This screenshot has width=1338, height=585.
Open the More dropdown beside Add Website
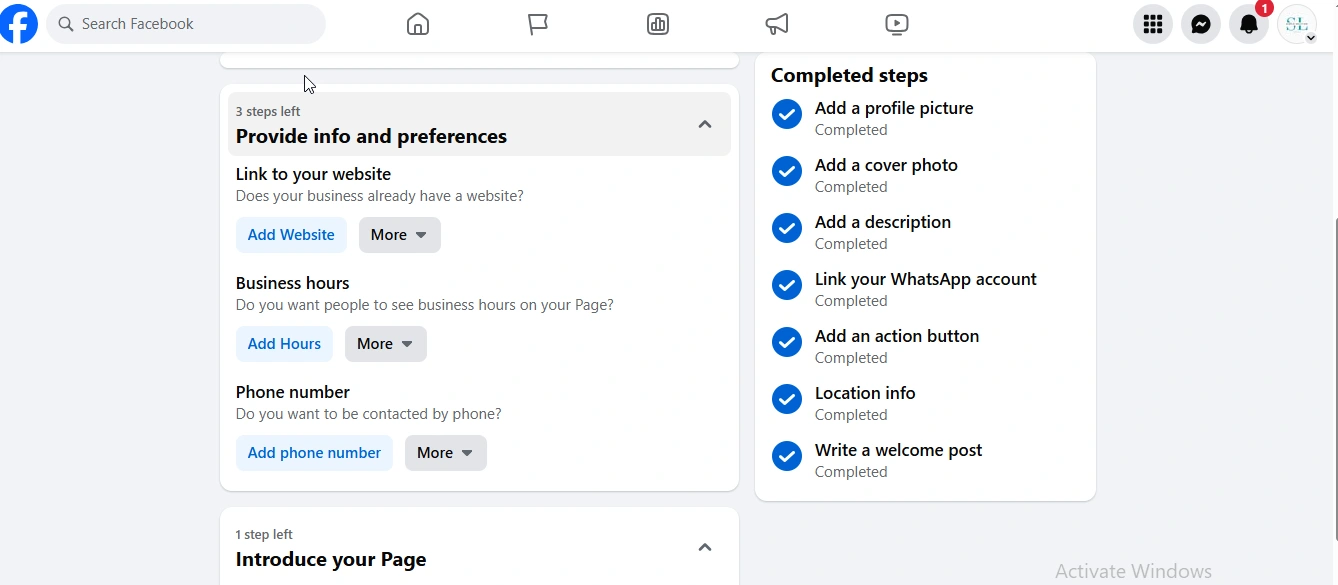coord(399,235)
